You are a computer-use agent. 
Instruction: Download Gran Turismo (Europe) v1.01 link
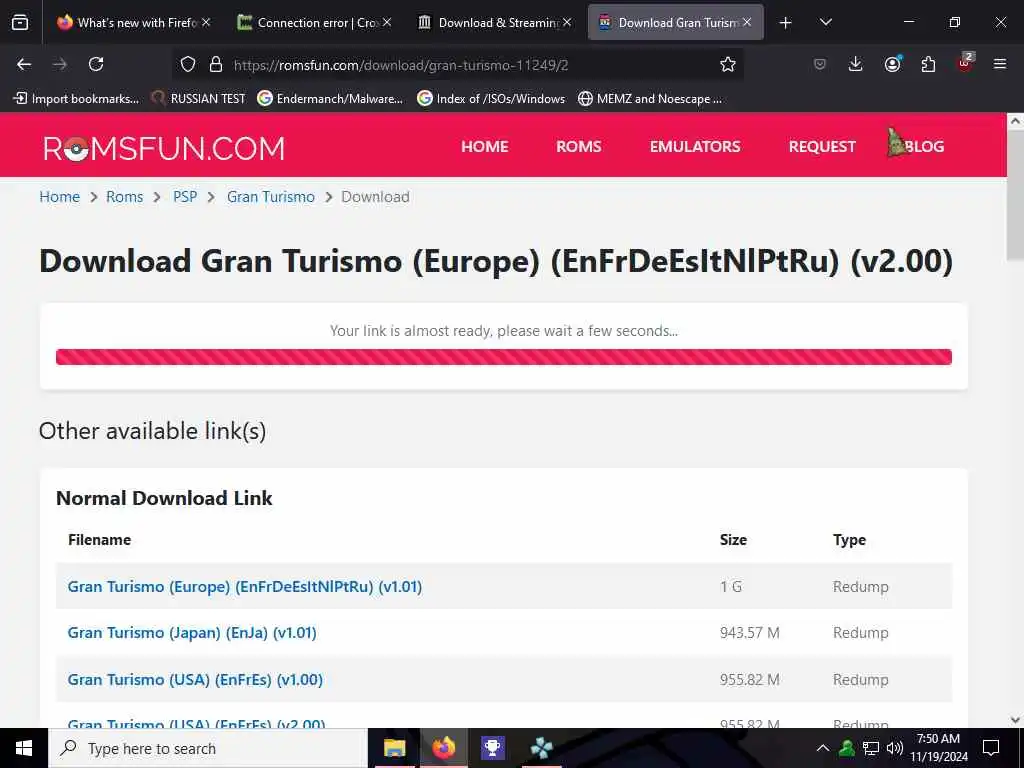coord(245,586)
